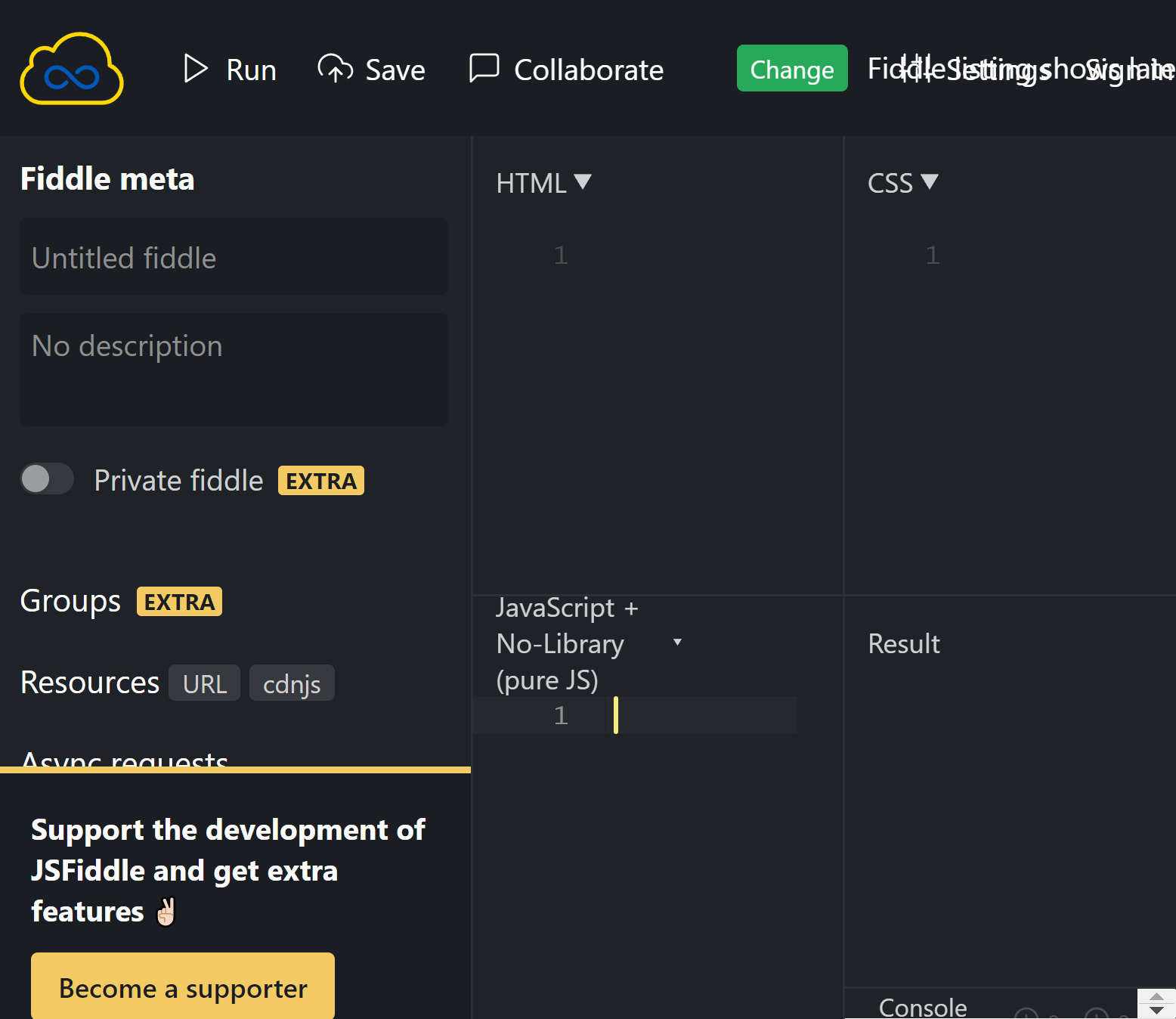
Task: Click the Save cloud-upload icon
Action: (x=335, y=69)
